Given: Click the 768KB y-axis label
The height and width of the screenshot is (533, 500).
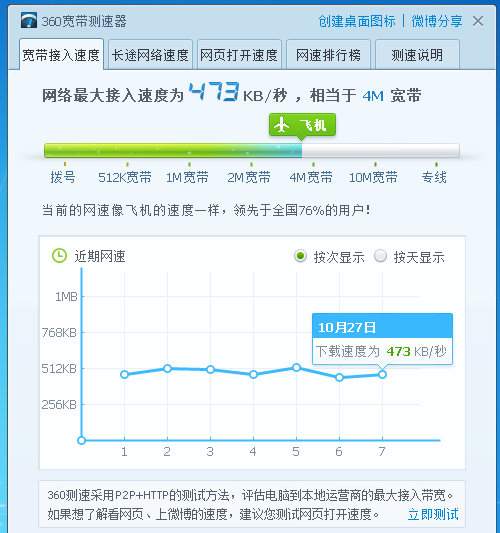Looking at the screenshot, I should click(x=59, y=332).
